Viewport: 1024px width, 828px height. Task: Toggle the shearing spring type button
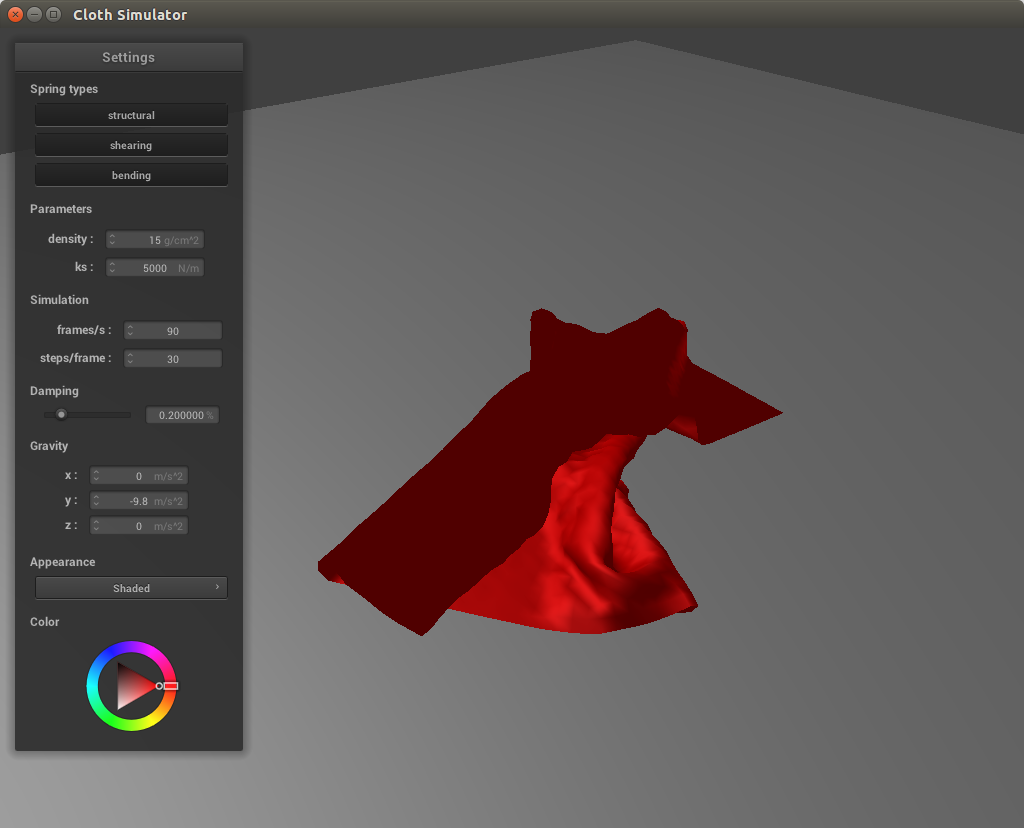click(x=131, y=145)
